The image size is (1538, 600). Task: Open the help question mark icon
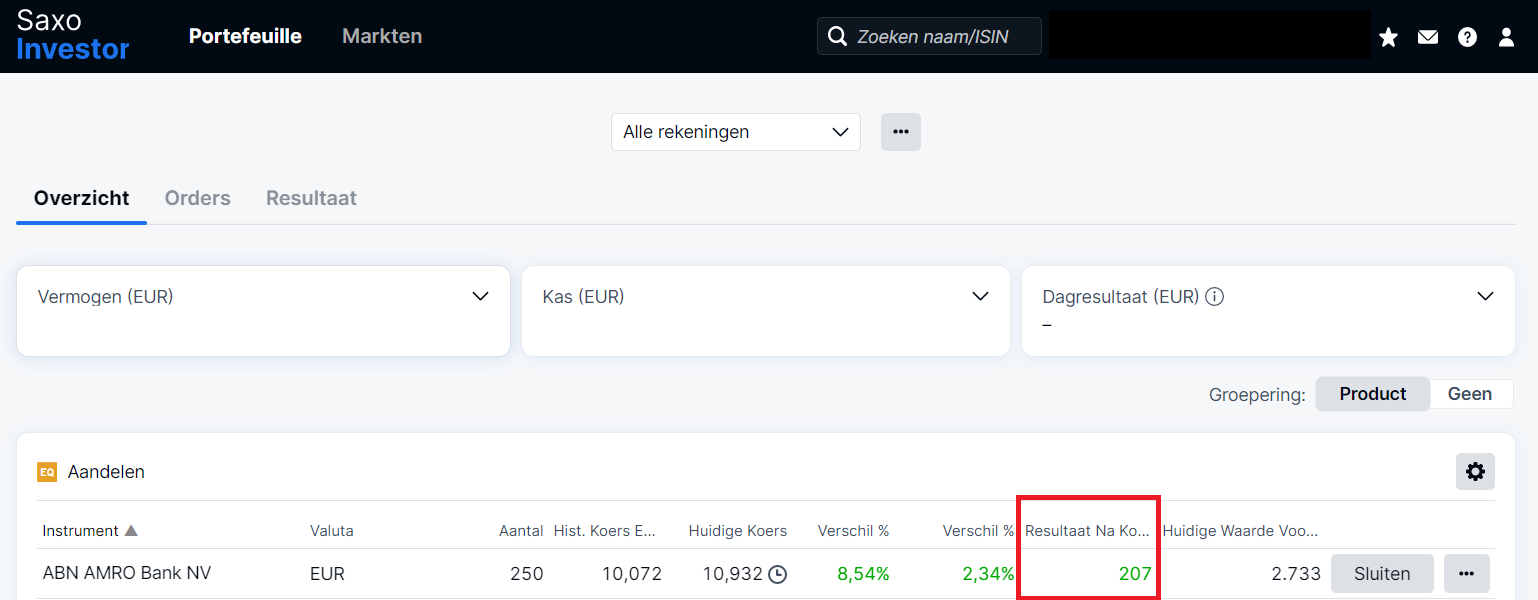pos(1467,37)
